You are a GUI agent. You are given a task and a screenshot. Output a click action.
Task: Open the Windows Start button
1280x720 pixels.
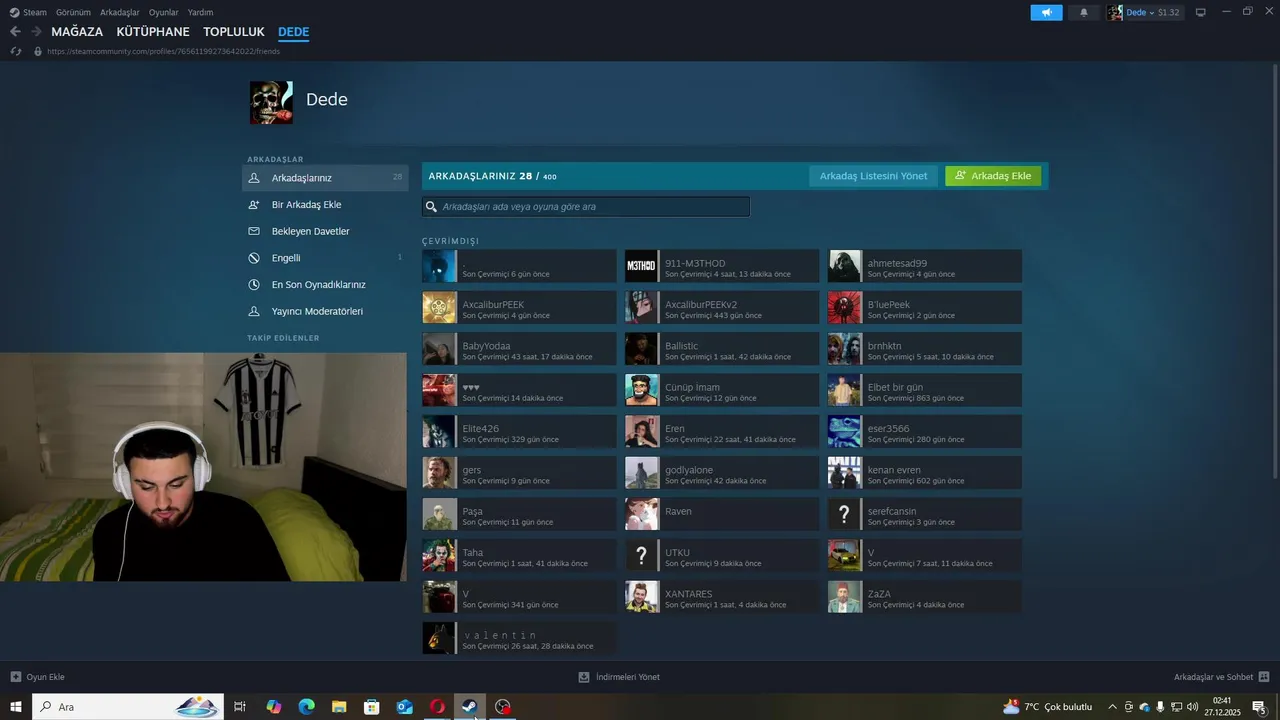[x=16, y=707]
